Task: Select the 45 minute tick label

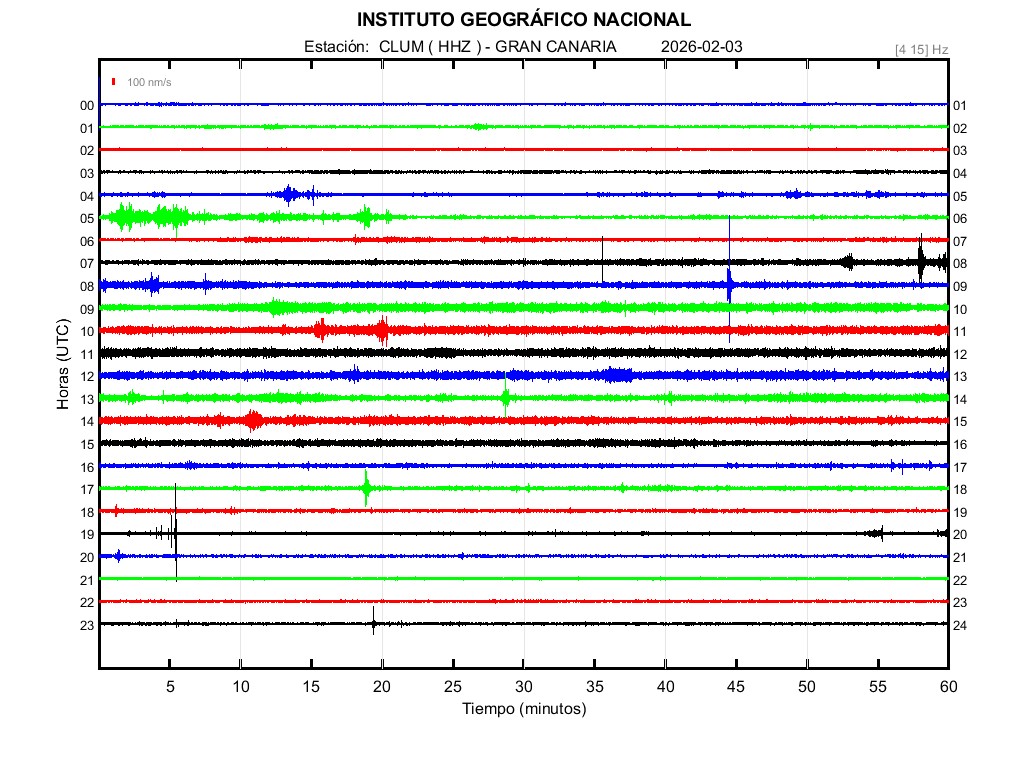Action: click(x=736, y=687)
